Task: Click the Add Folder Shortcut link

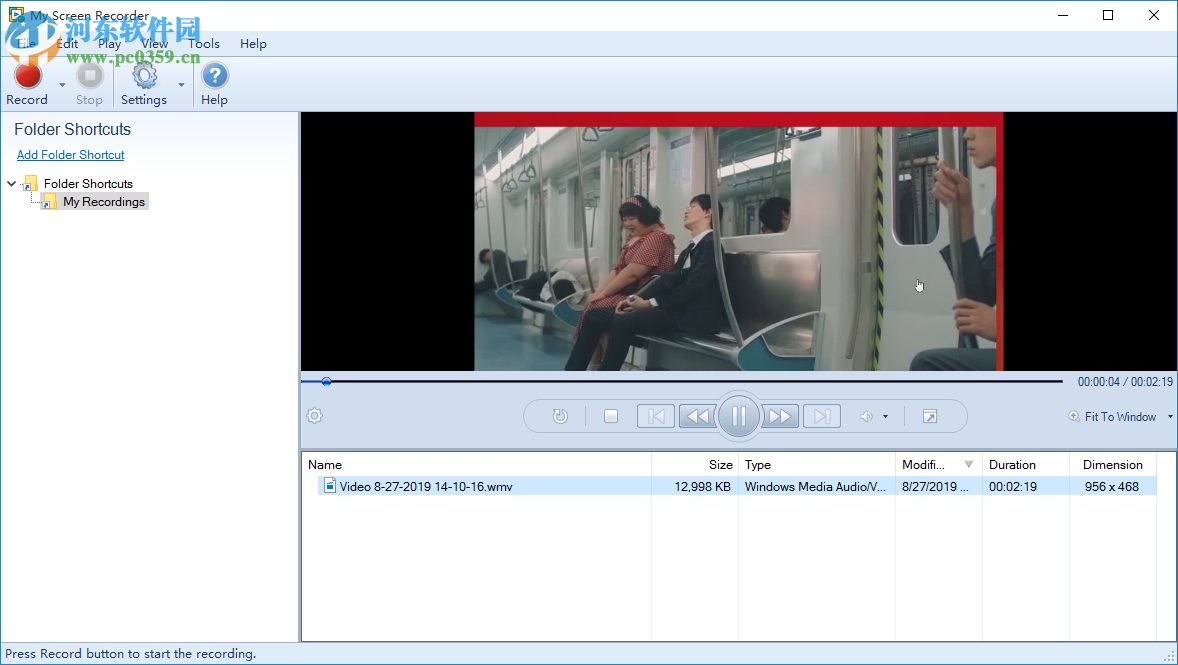Action: tap(70, 154)
